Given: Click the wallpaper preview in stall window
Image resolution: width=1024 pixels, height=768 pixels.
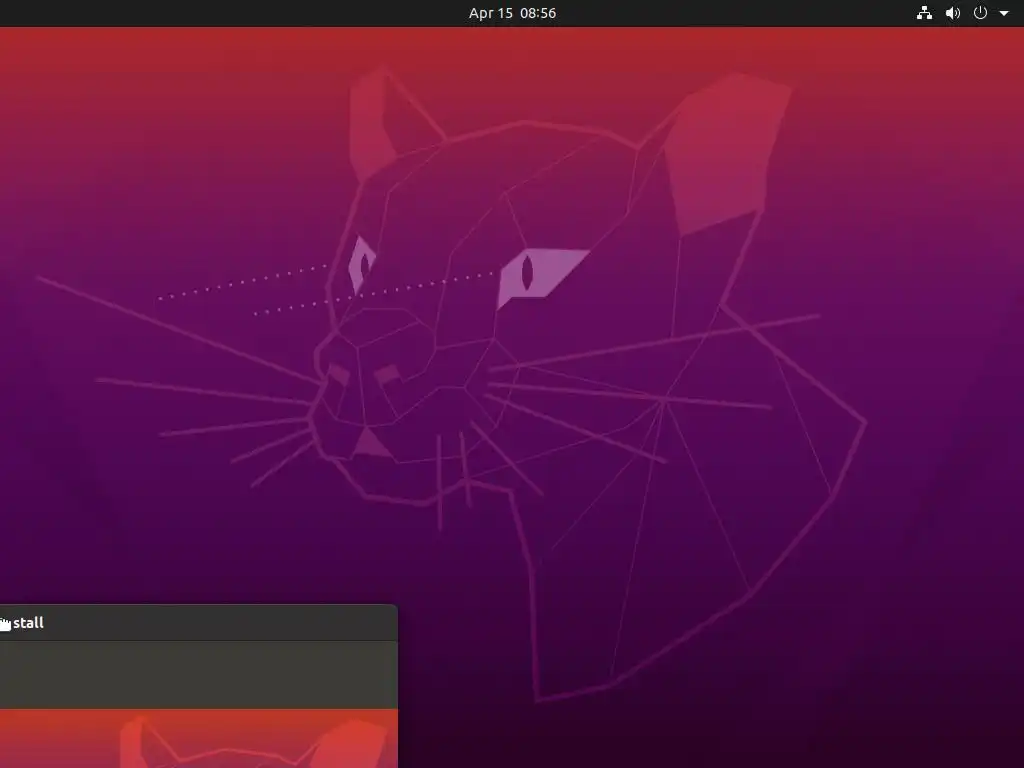Looking at the screenshot, I should pyautogui.click(x=199, y=739).
